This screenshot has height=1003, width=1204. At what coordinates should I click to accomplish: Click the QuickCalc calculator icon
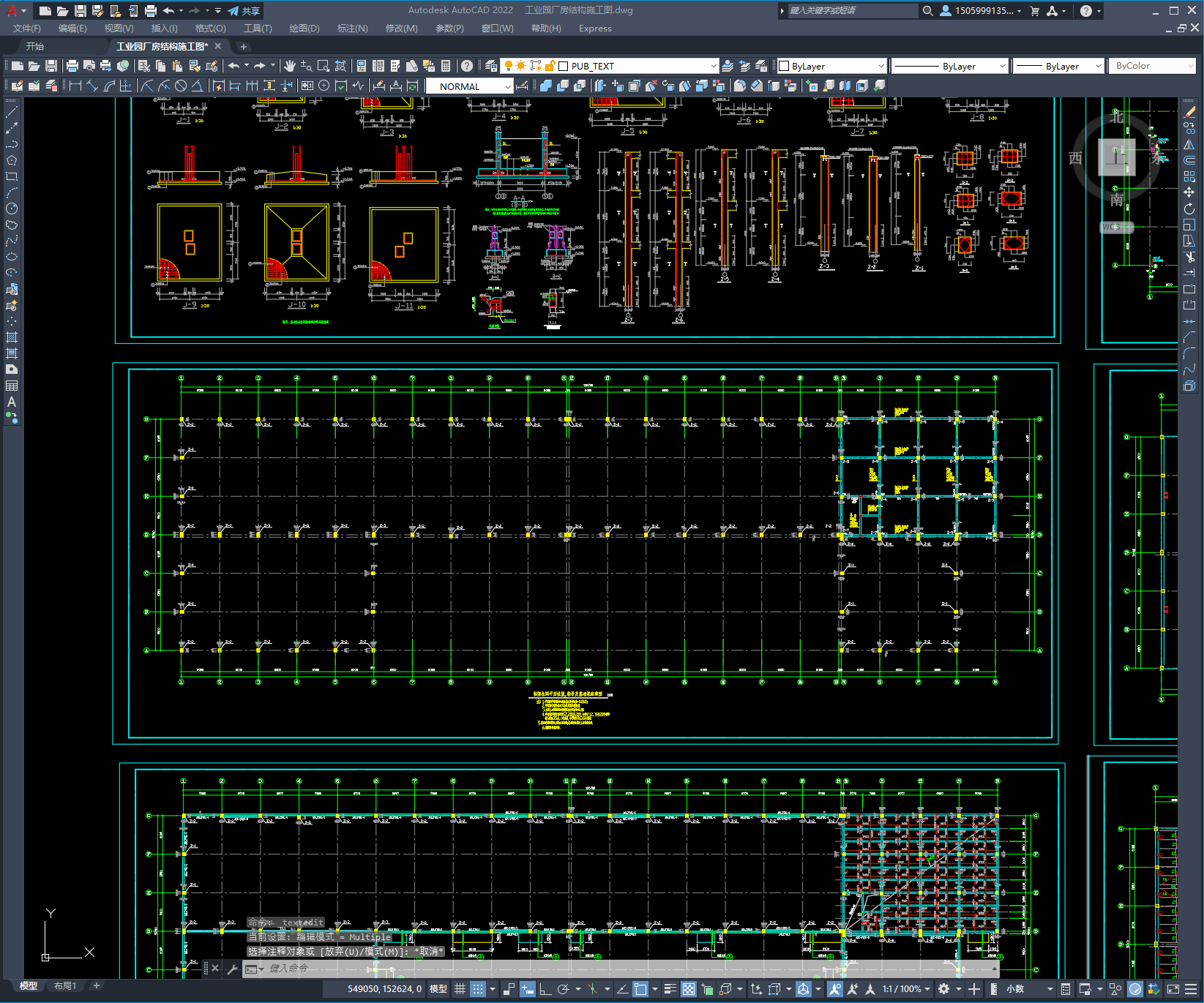click(x=446, y=66)
